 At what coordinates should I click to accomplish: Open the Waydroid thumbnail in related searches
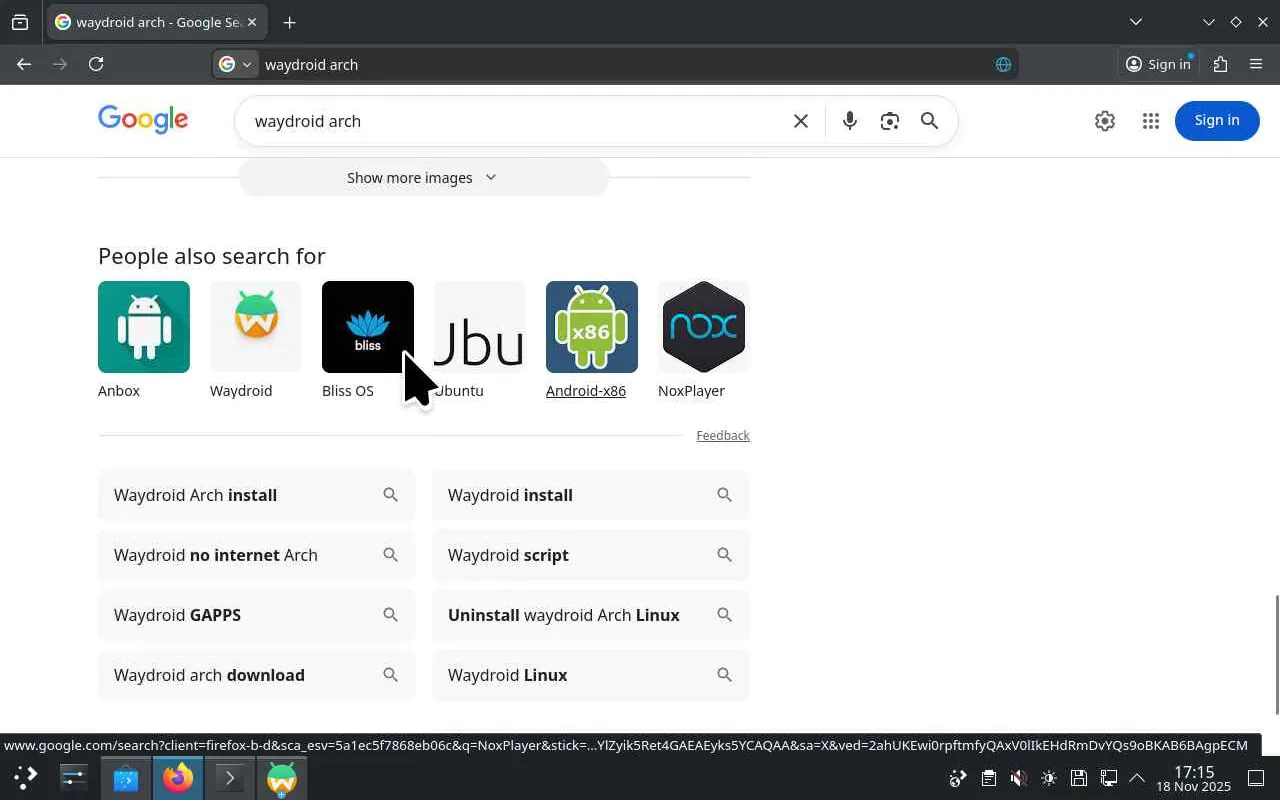(x=256, y=327)
